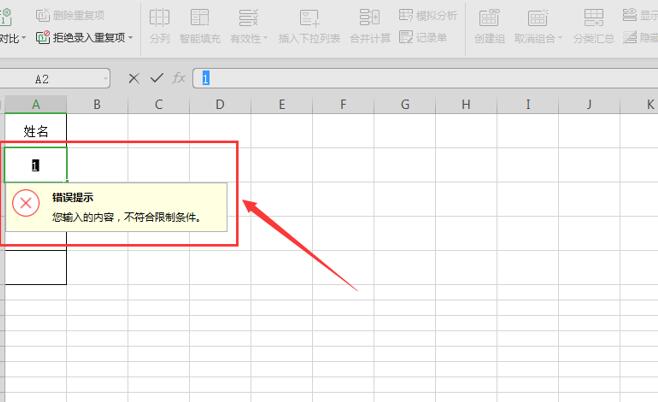This screenshot has width=658, height=402.
Task: Click the 智能填充 smart fill icon
Action: pos(200,18)
